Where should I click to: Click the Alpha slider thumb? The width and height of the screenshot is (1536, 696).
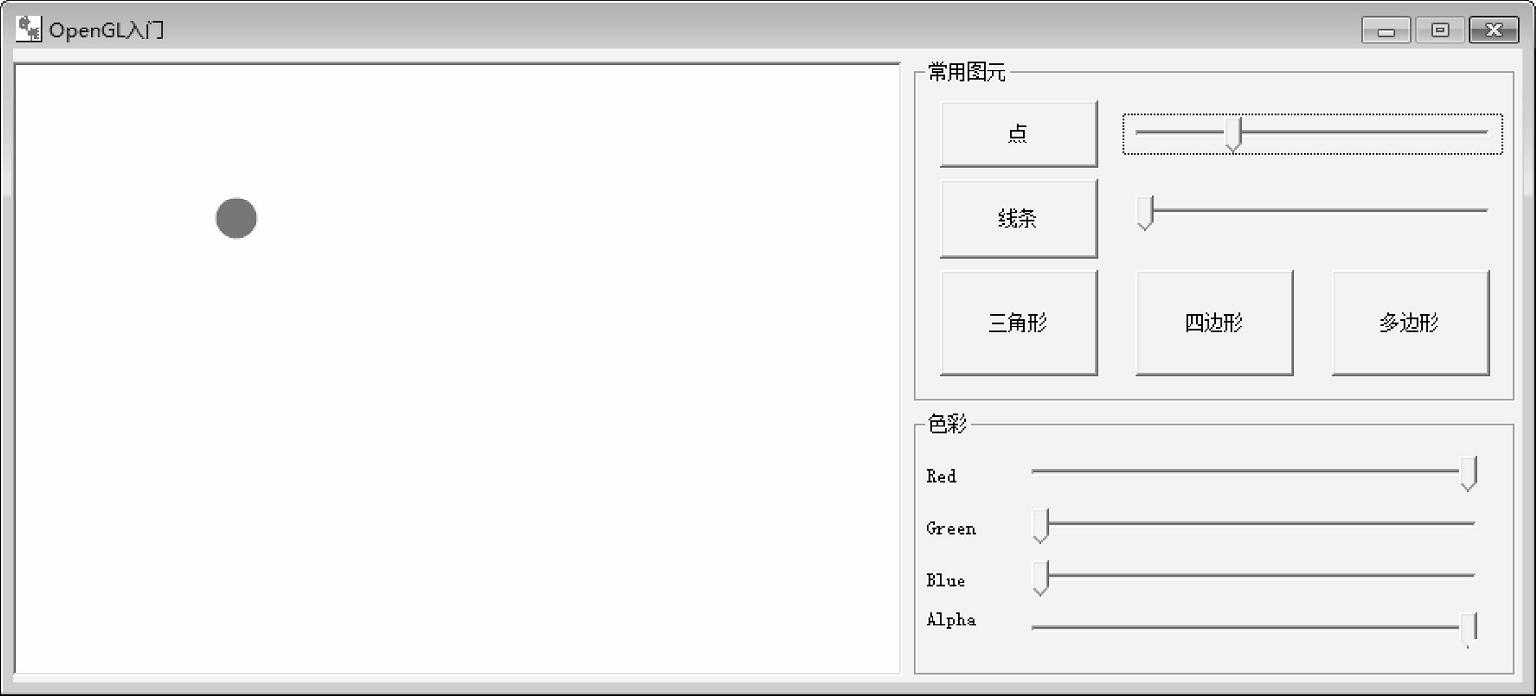pos(1468,630)
